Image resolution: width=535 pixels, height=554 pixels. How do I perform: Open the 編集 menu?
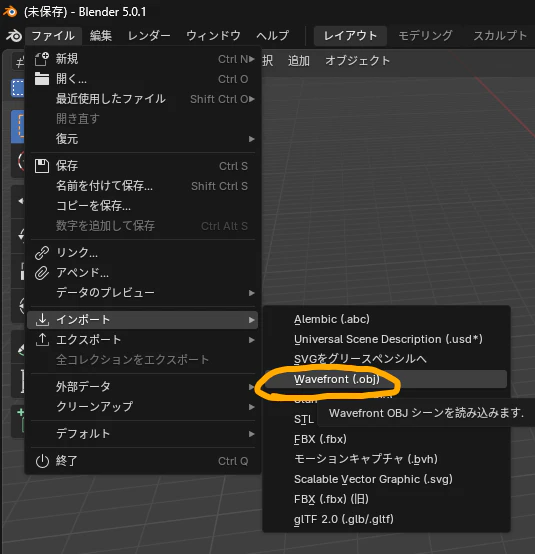coord(101,36)
